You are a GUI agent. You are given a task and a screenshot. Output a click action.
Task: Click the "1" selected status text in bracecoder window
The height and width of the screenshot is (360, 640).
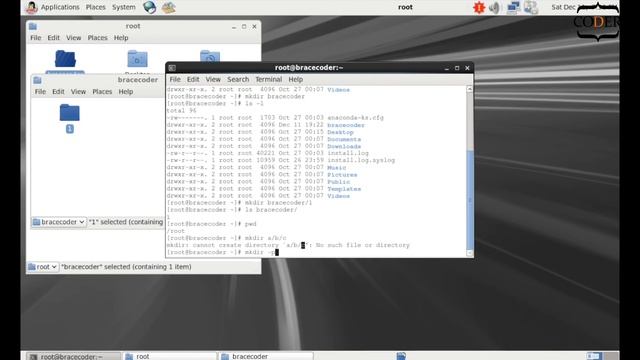[126, 222]
